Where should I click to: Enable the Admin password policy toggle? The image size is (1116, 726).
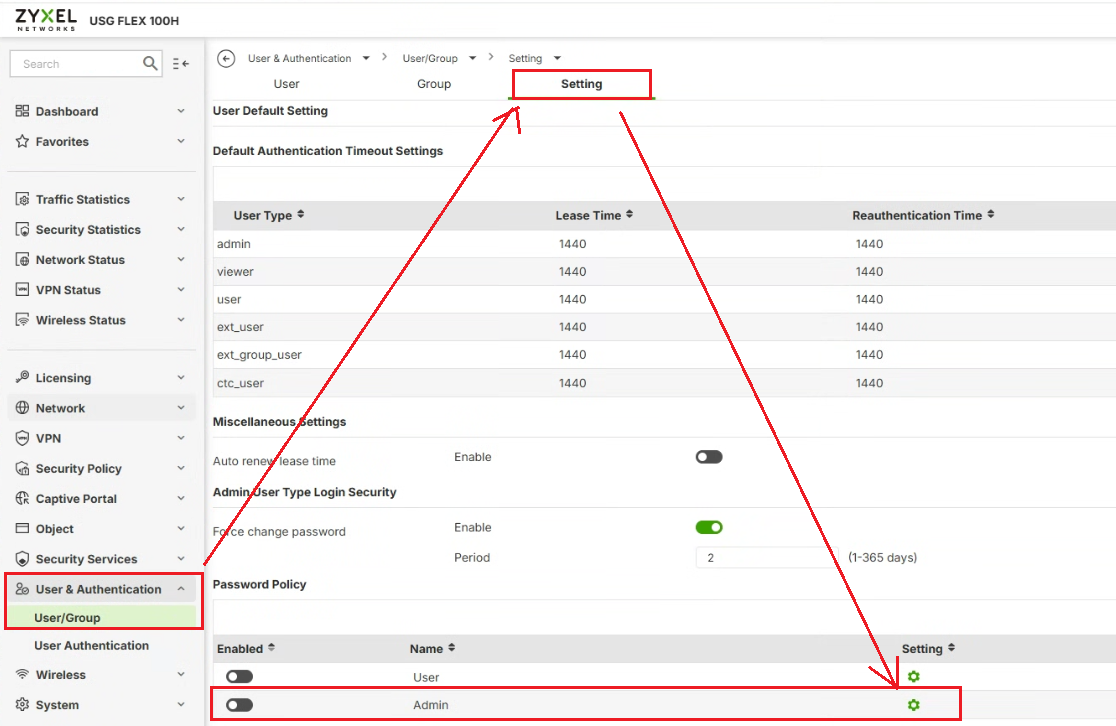click(x=239, y=705)
